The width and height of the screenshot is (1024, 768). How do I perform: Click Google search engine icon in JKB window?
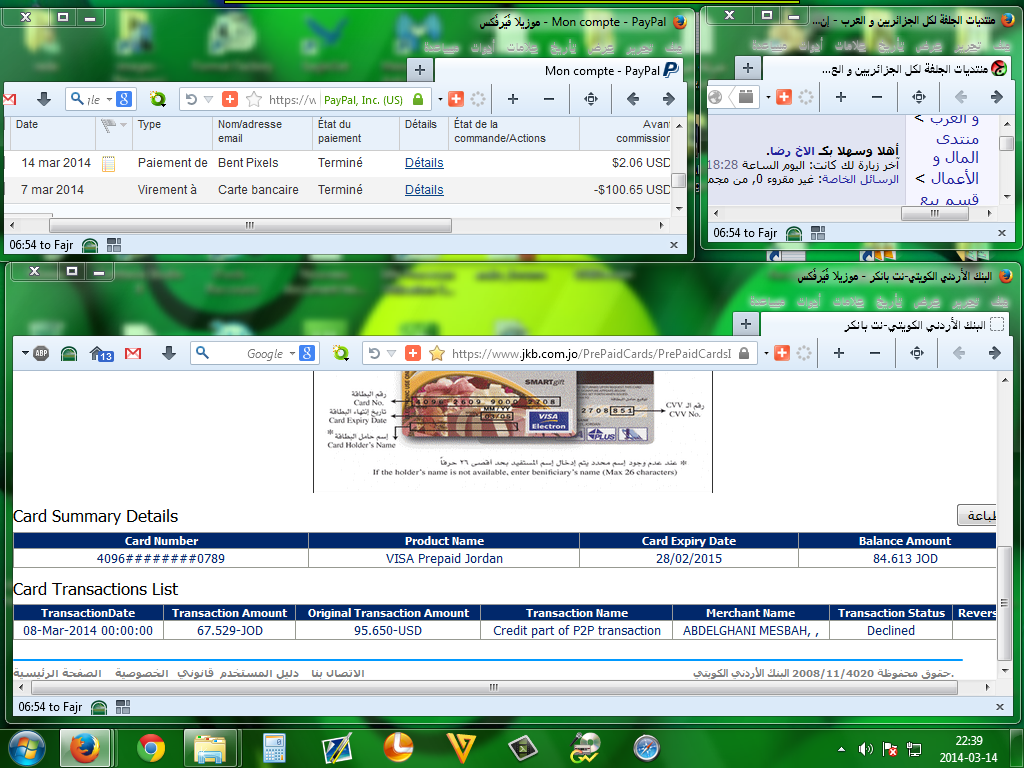(307, 353)
